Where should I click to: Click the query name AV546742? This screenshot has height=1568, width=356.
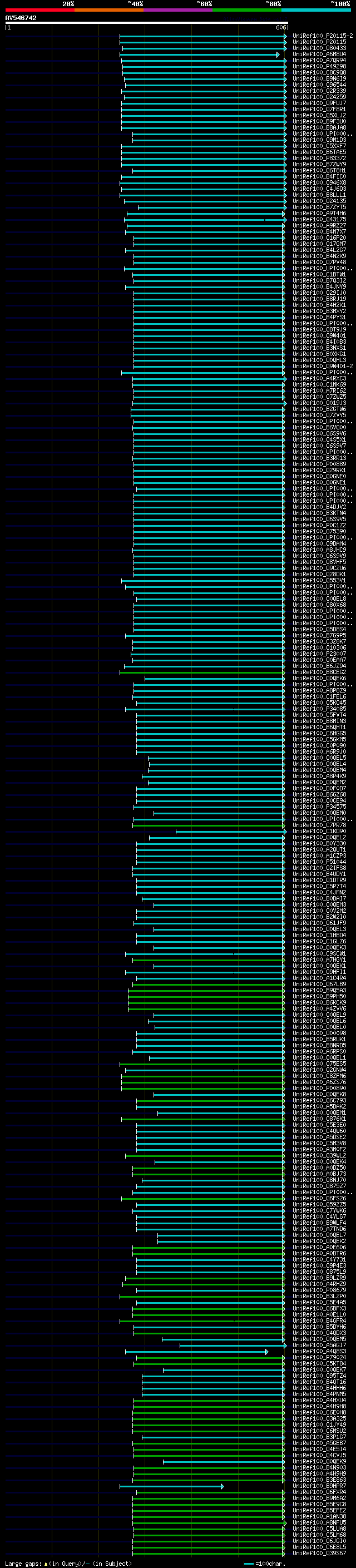point(21,18)
